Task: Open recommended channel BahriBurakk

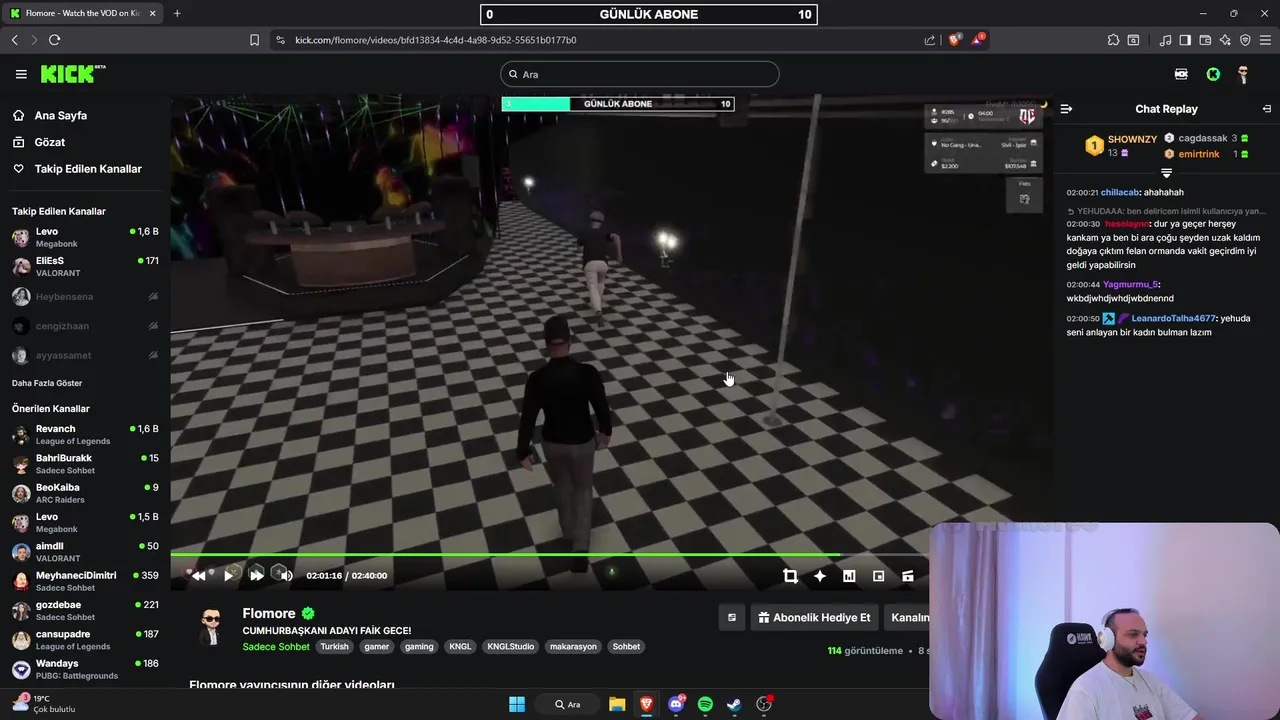Action: (x=85, y=464)
